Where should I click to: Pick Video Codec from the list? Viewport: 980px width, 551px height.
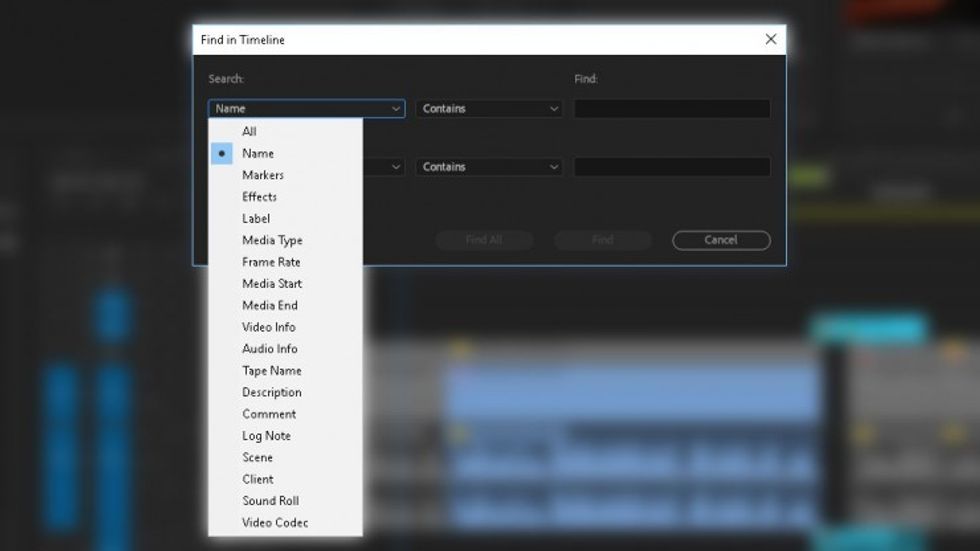tap(285, 522)
